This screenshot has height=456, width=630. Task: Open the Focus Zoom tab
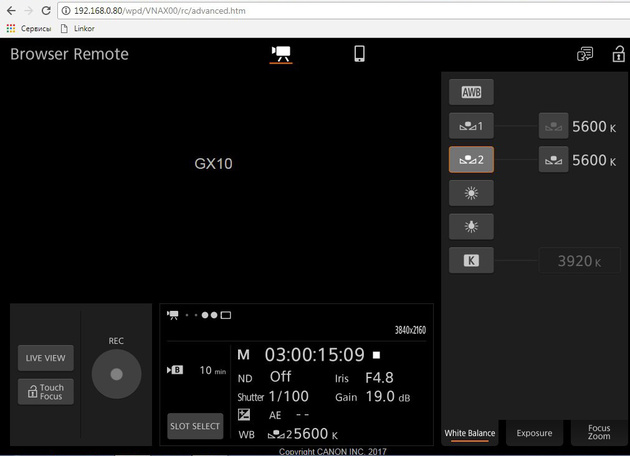[599, 432]
